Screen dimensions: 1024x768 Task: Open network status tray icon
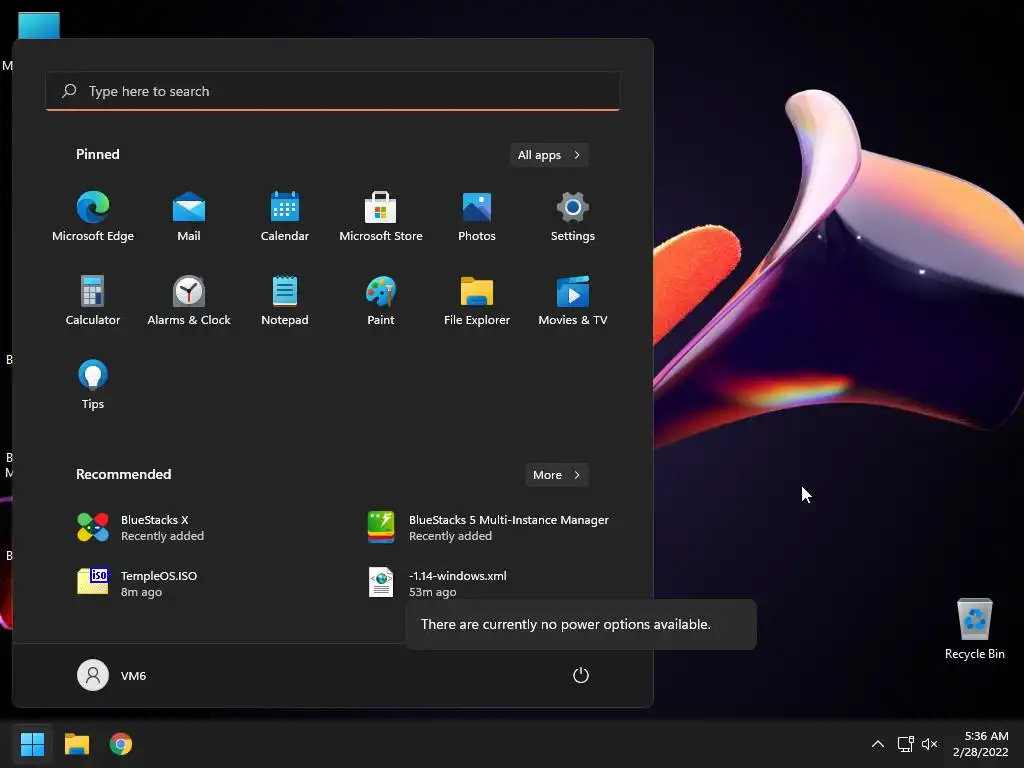(905, 744)
